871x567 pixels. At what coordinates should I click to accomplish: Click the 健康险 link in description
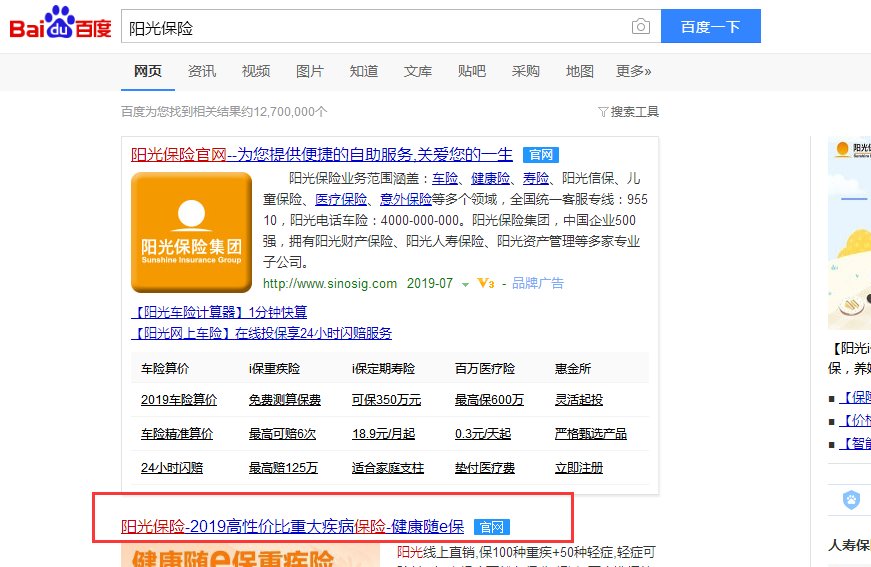490,178
